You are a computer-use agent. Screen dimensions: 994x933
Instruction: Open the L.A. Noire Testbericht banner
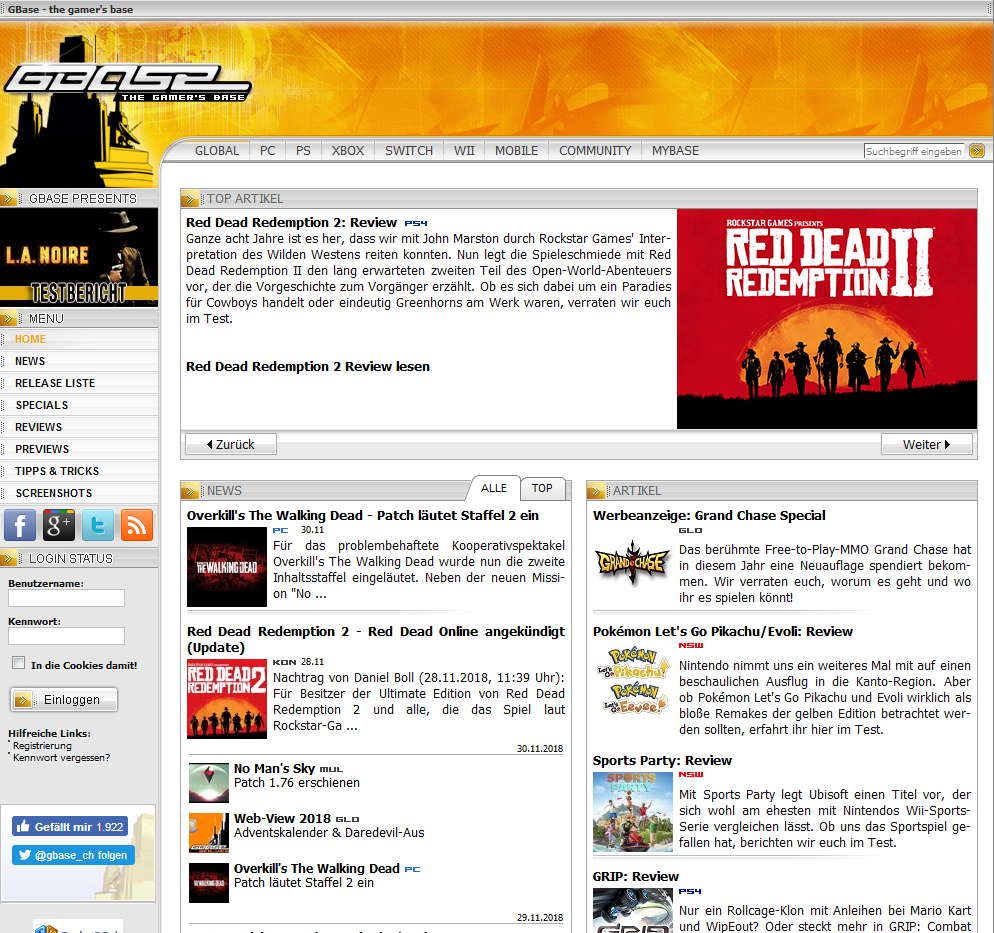point(79,257)
